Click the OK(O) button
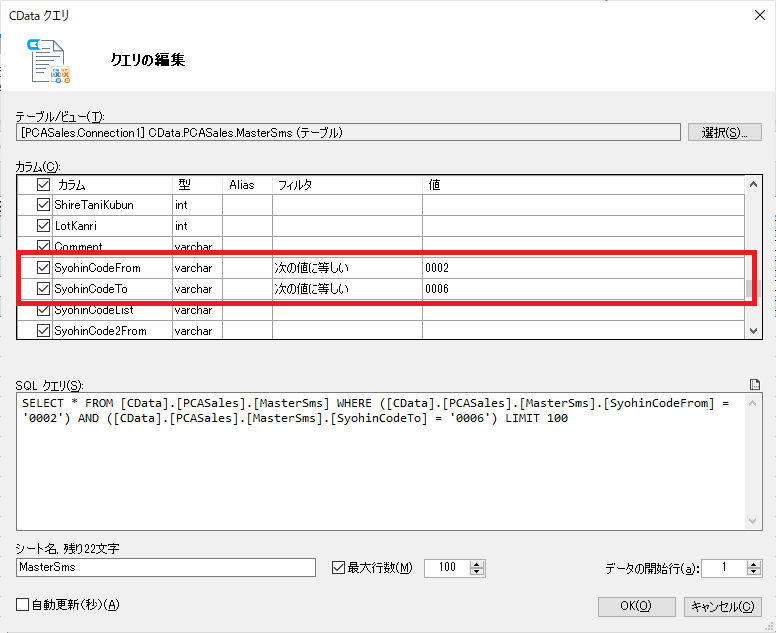Screen dimensions: 776x633 point(636,606)
